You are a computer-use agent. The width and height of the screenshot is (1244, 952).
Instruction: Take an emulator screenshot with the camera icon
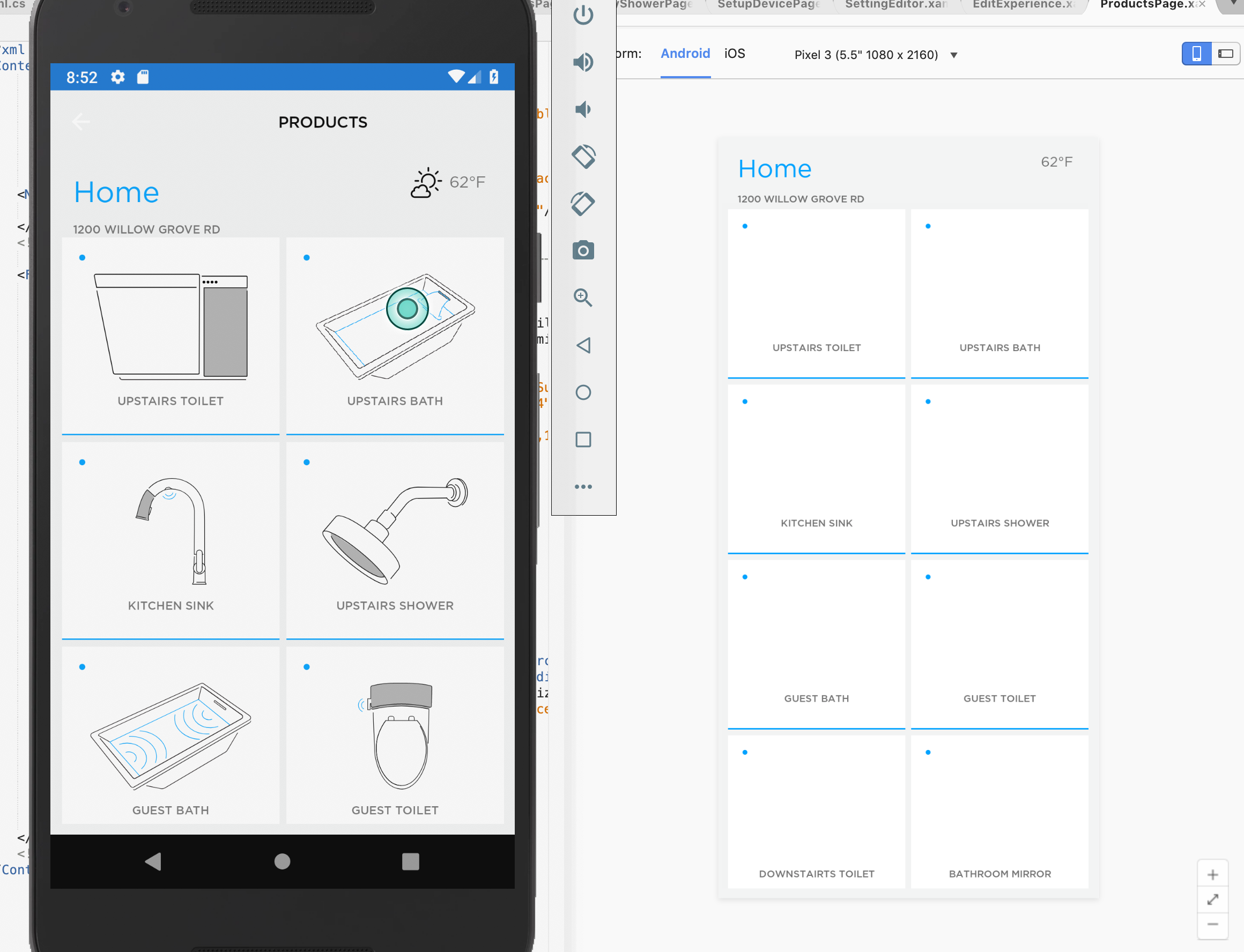click(x=583, y=250)
